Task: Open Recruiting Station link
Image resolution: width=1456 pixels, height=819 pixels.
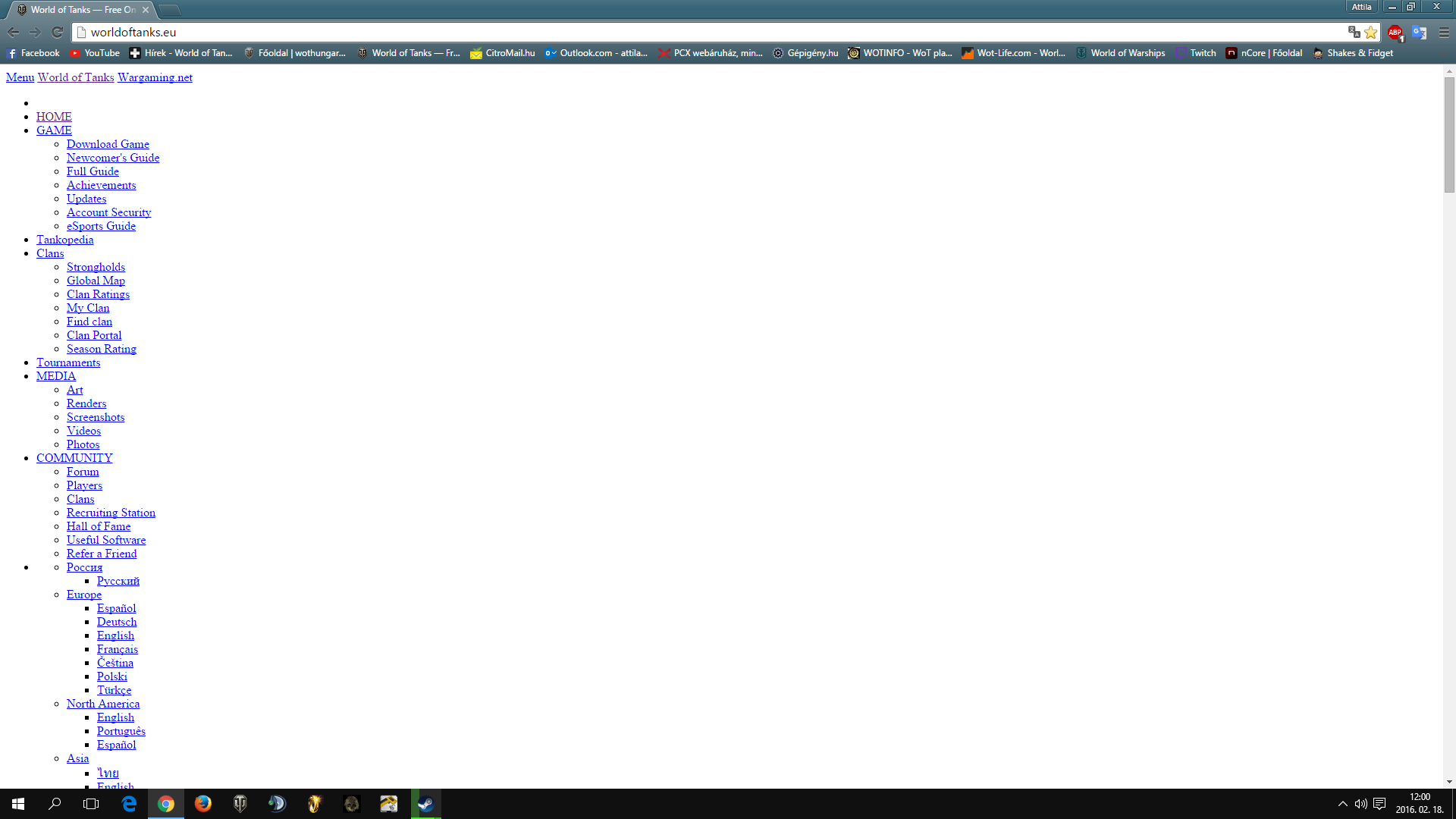Action: 111,513
